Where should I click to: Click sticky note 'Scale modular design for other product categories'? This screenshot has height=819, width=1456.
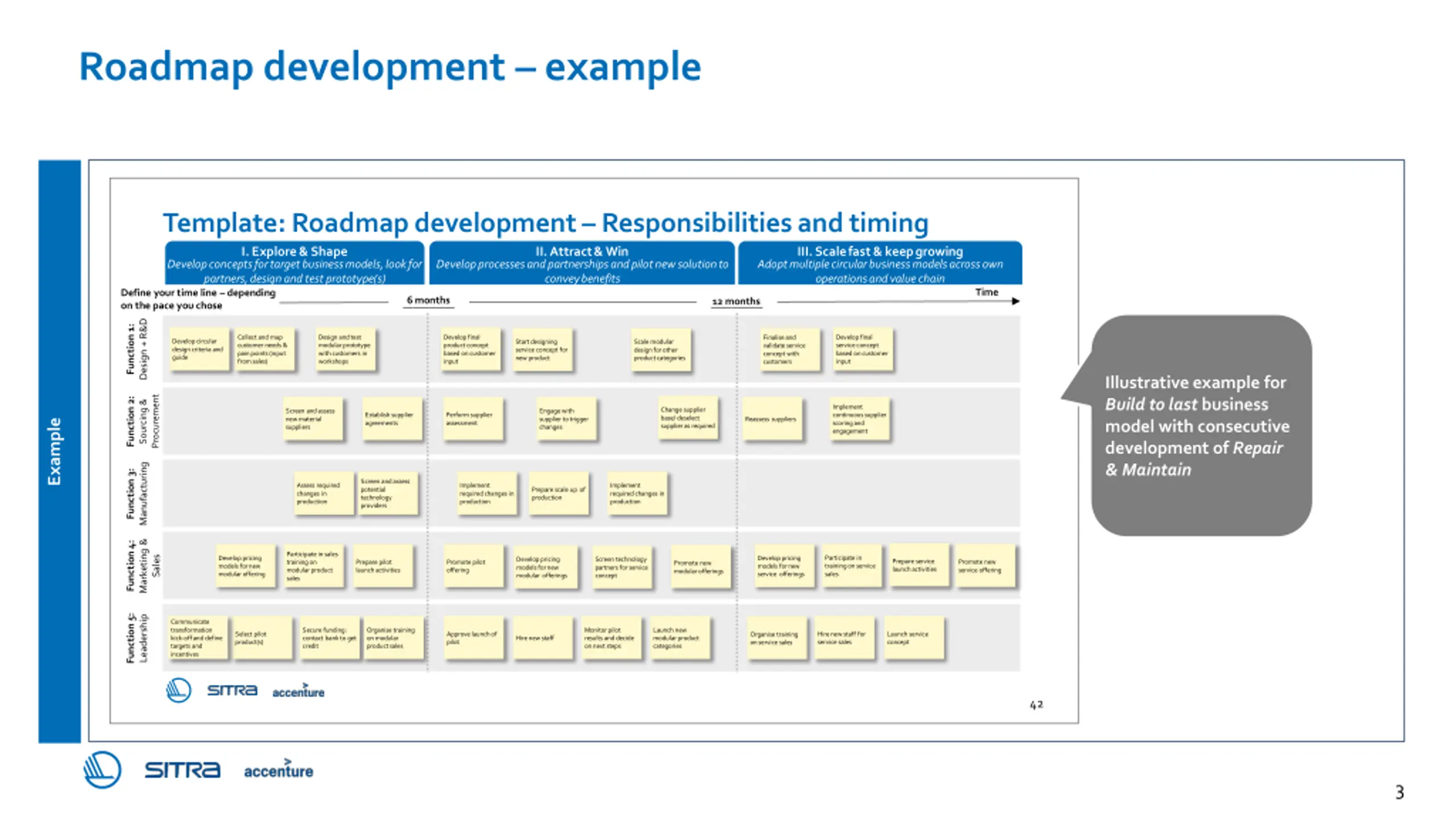tap(661, 349)
